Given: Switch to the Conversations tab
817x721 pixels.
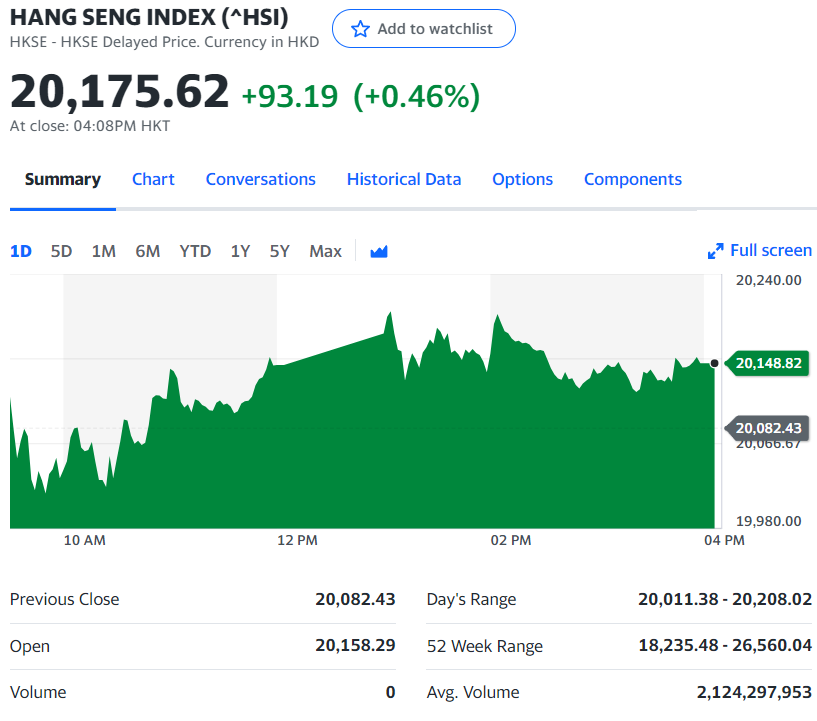Looking at the screenshot, I should pyautogui.click(x=261, y=179).
